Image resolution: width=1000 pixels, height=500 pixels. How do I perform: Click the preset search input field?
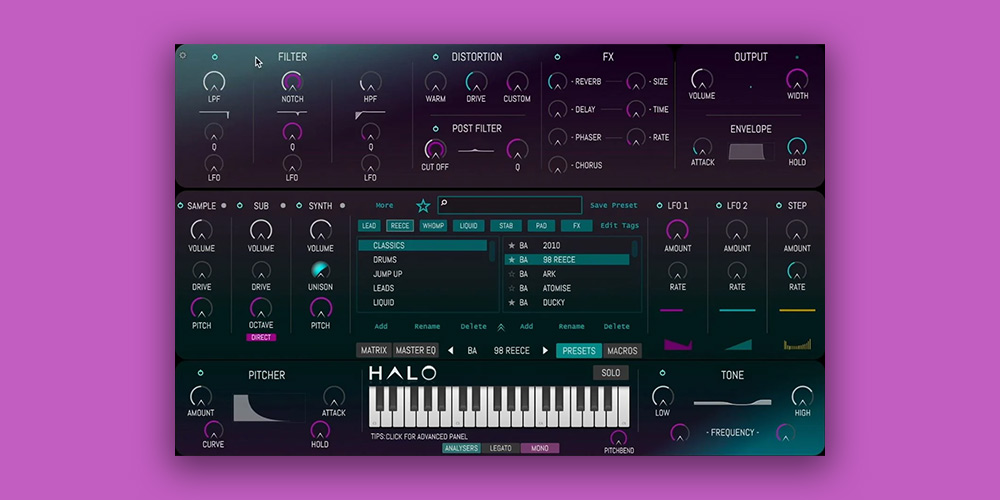pos(510,205)
